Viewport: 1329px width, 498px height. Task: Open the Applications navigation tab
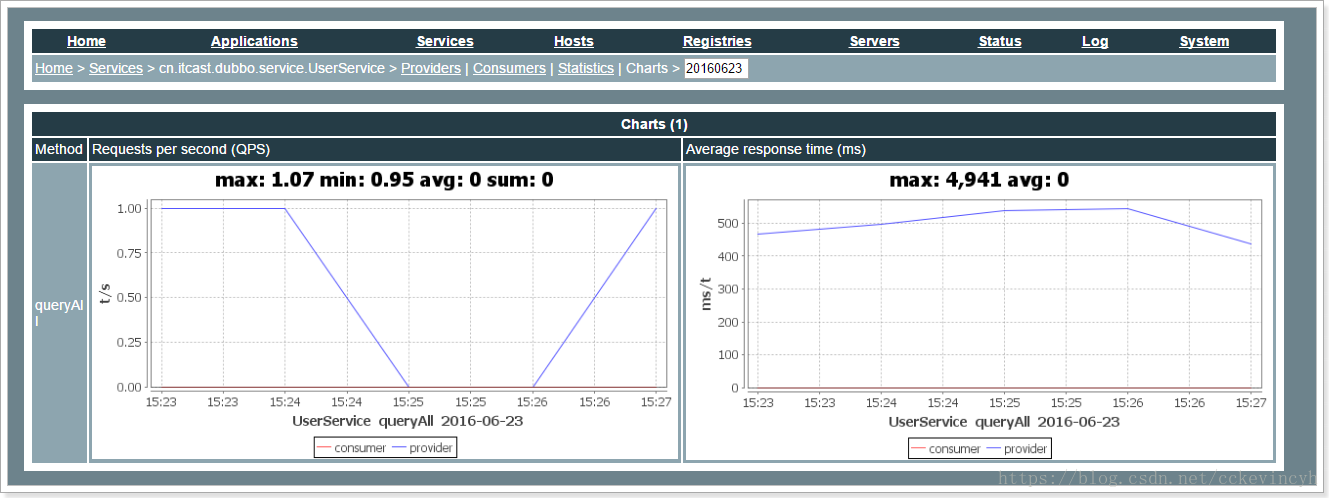pos(254,41)
